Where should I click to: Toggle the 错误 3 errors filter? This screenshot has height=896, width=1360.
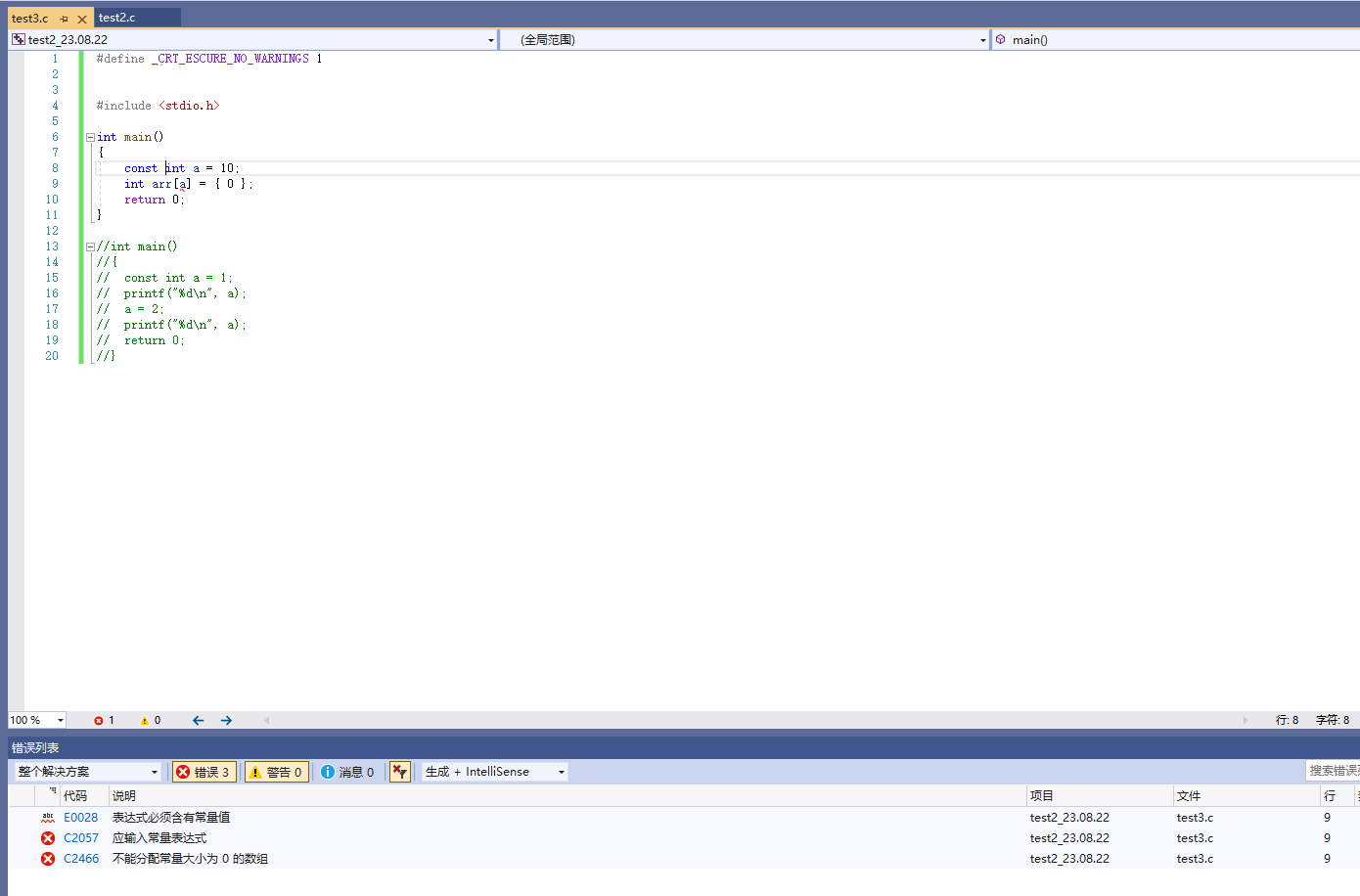[x=203, y=772]
